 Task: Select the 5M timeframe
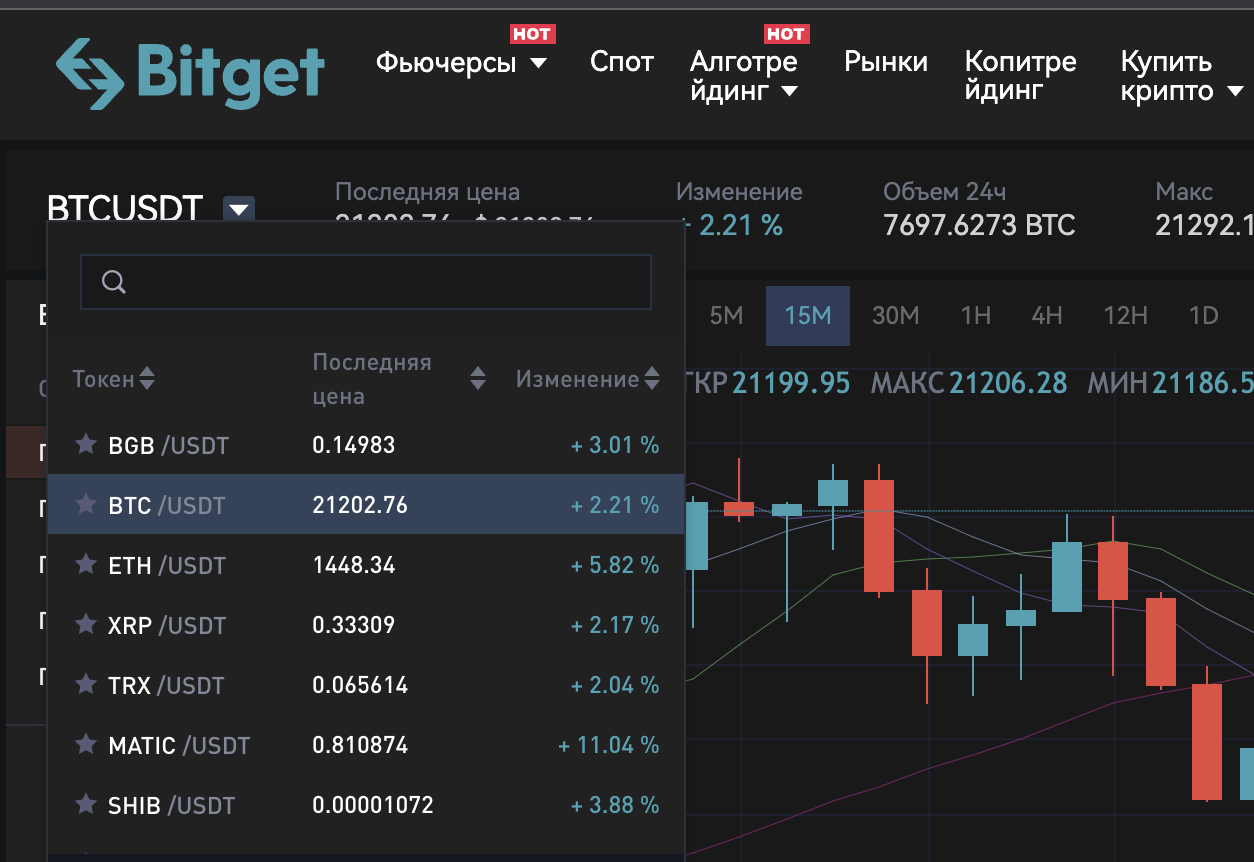(726, 316)
